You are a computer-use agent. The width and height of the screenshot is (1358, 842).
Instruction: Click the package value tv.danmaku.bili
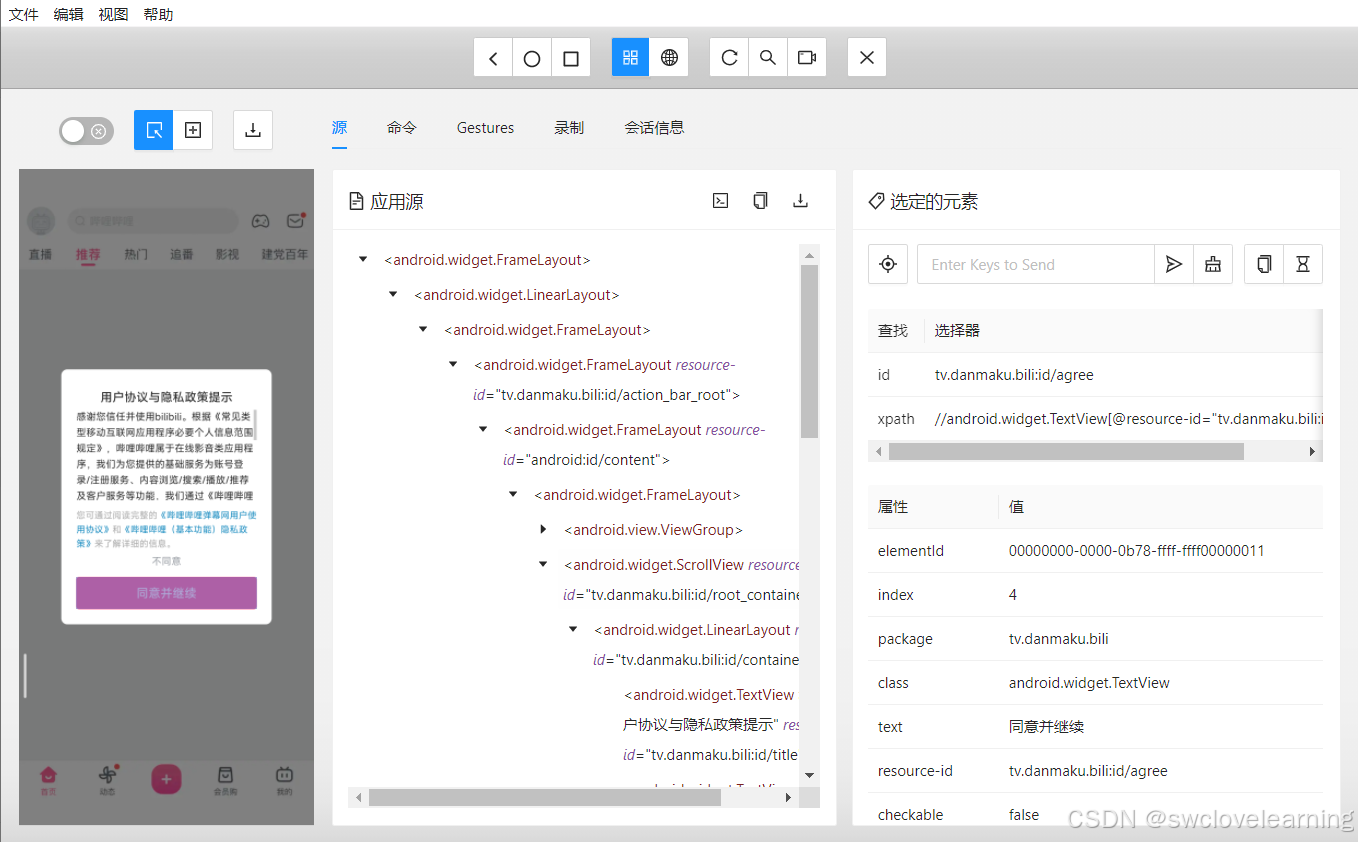pyautogui.click(x=1058, y=639)
